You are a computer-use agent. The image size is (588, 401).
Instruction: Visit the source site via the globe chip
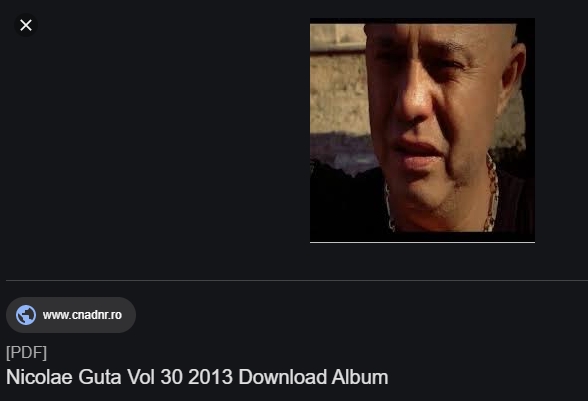click(71, 315)
